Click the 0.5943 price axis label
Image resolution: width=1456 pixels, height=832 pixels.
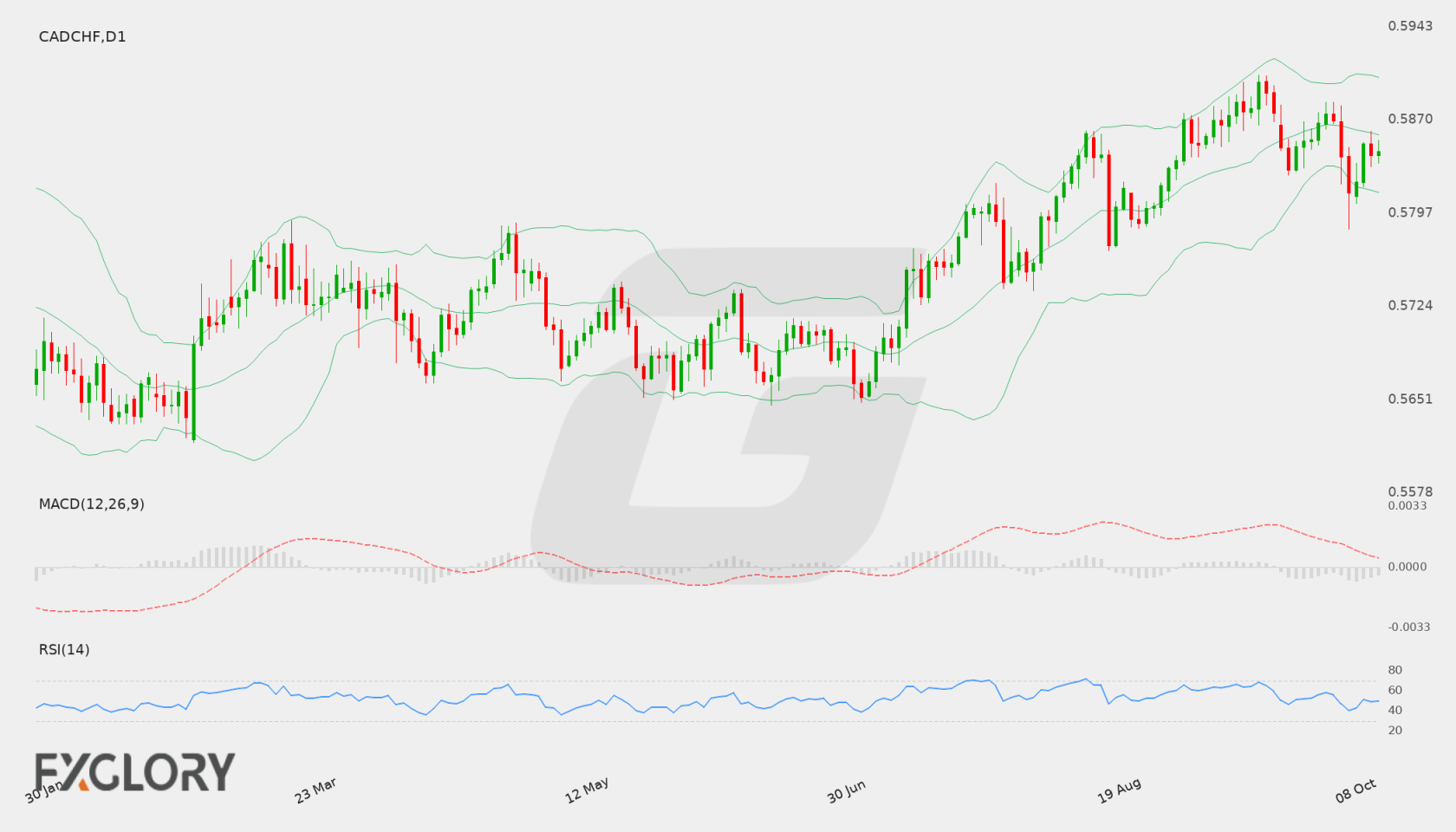pos(1410,26)
